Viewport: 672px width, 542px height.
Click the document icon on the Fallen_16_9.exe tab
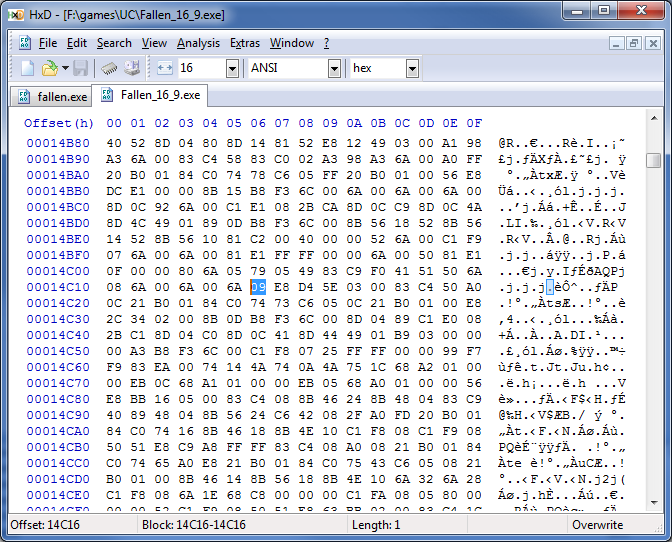107,95
